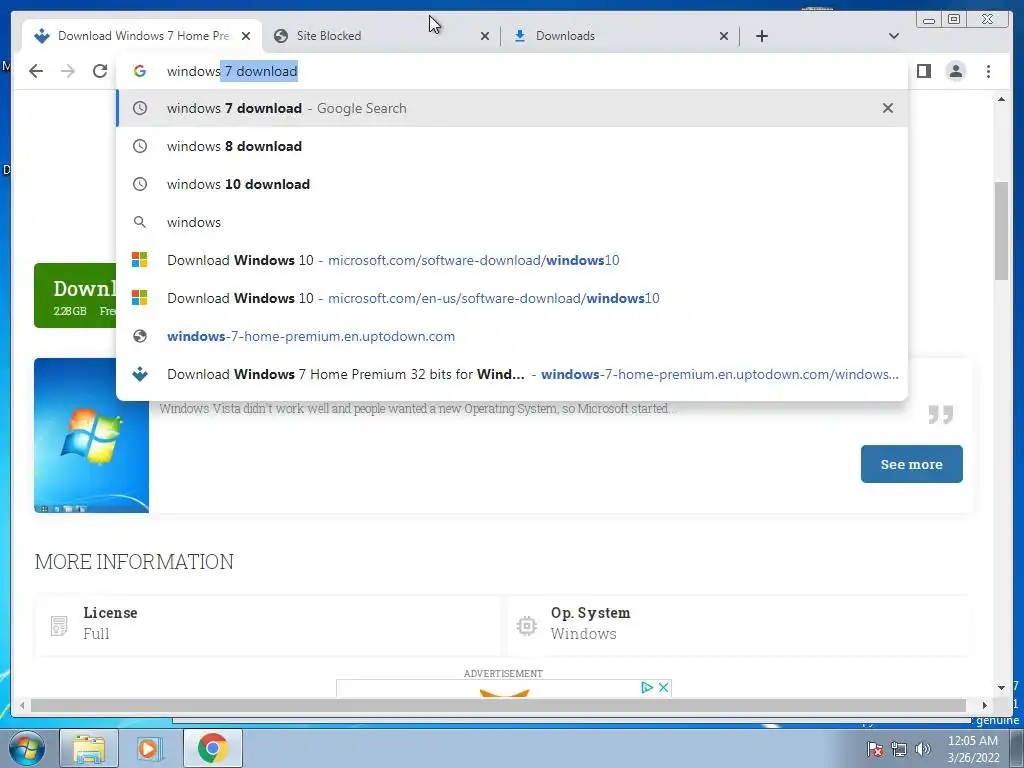This screenshot has width=1024, height=768.
Task: Click the horizontal scrollbar thumb
Action: [498, 705]
